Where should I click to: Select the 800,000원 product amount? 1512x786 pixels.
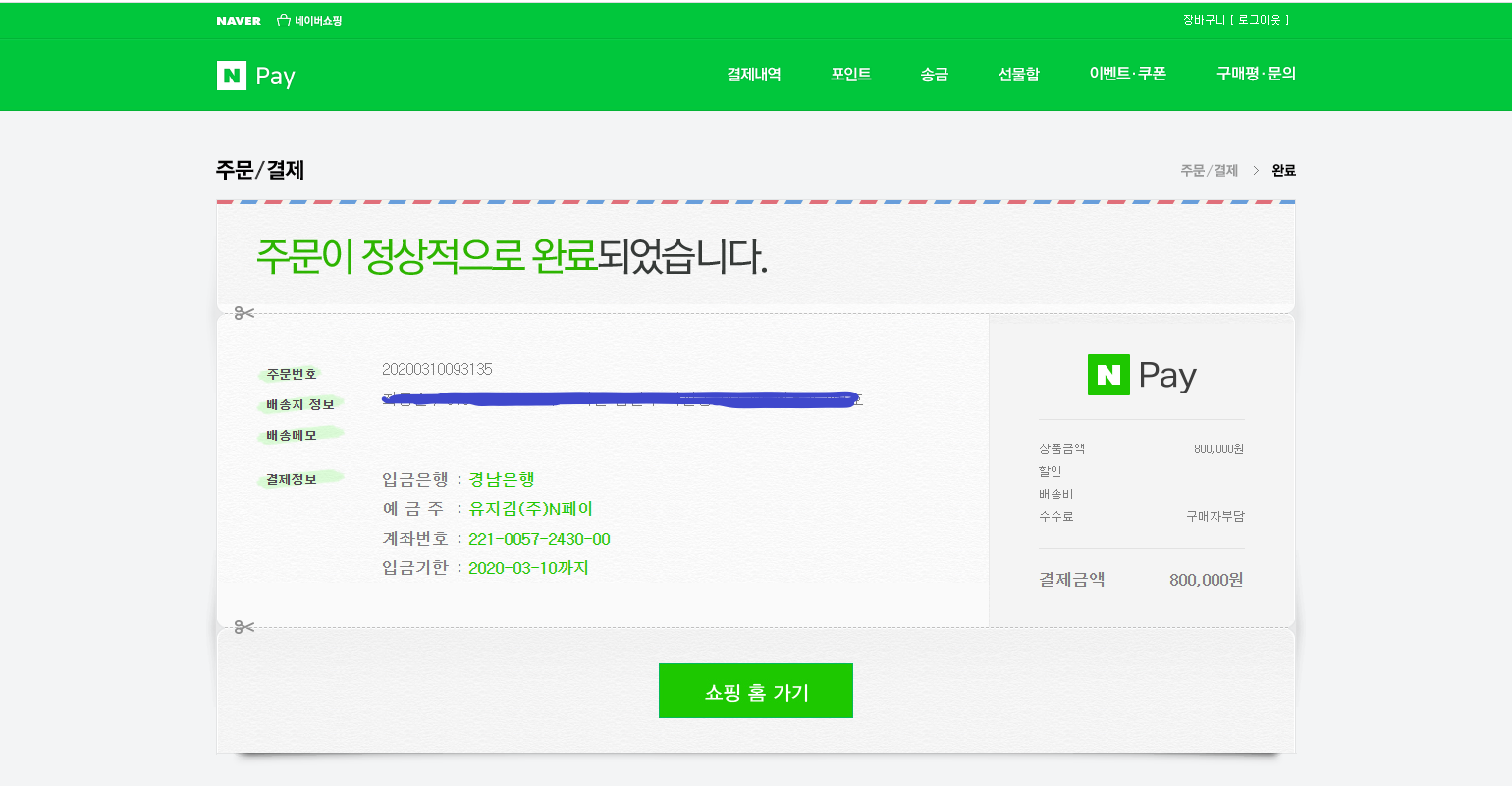point(1218,448)
